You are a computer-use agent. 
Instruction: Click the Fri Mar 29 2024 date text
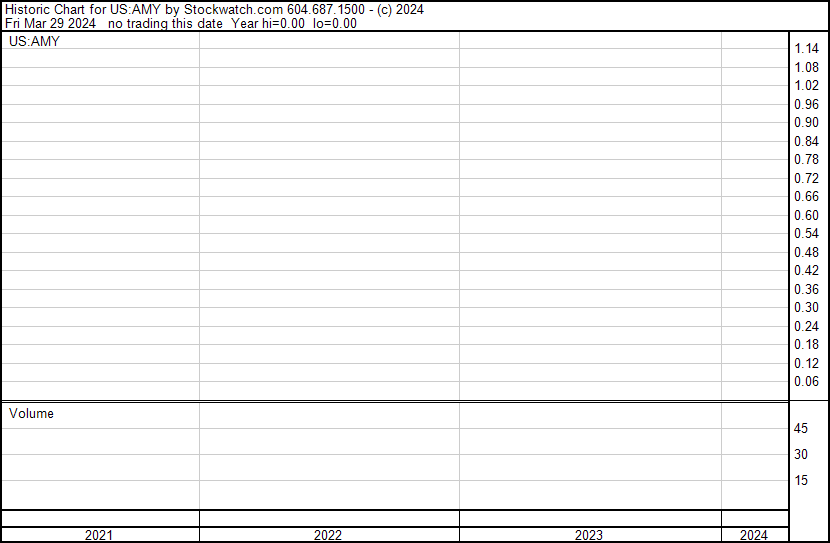pos(50,23)
